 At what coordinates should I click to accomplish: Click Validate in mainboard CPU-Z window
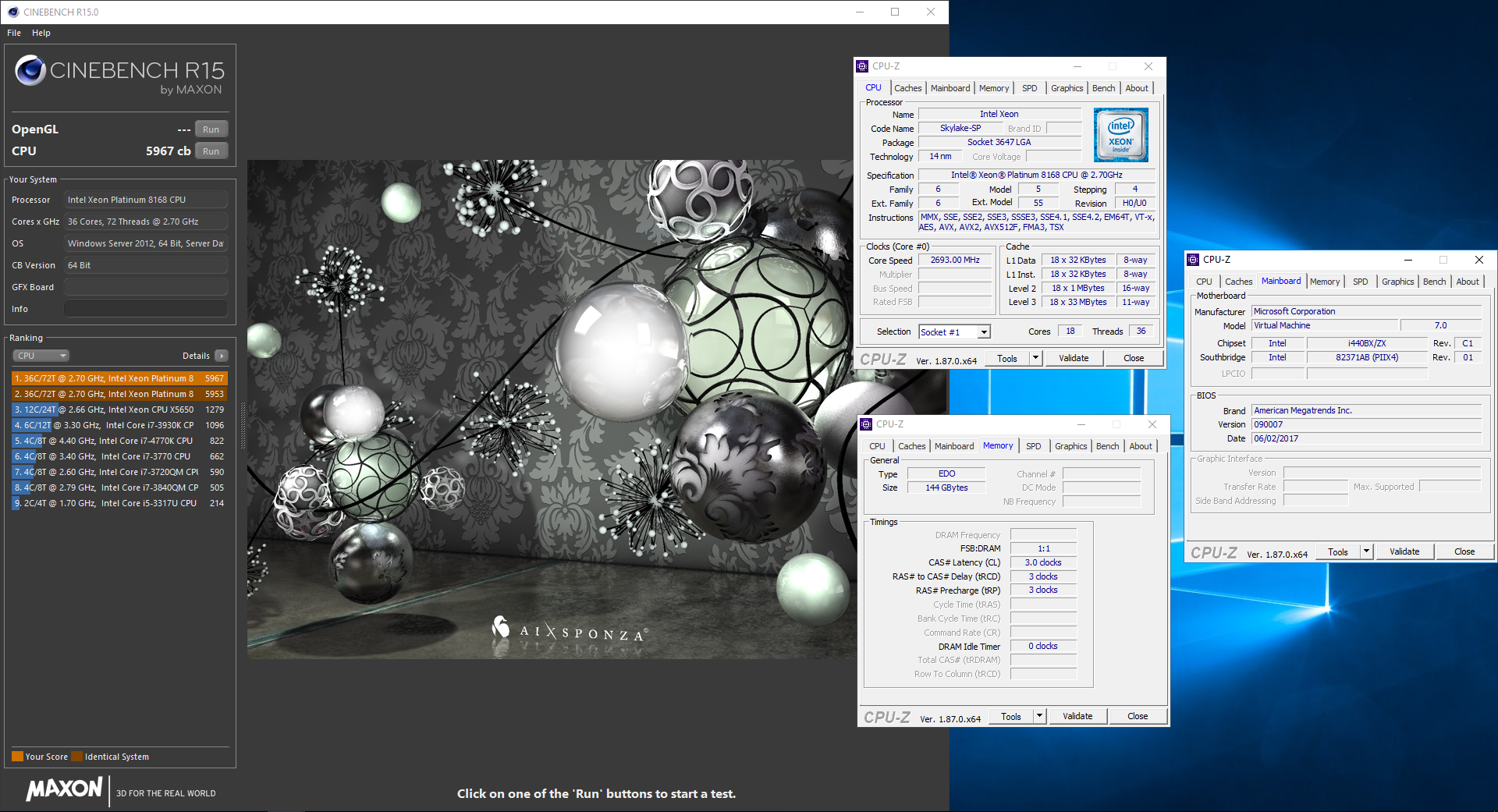tap(1404, 552)
